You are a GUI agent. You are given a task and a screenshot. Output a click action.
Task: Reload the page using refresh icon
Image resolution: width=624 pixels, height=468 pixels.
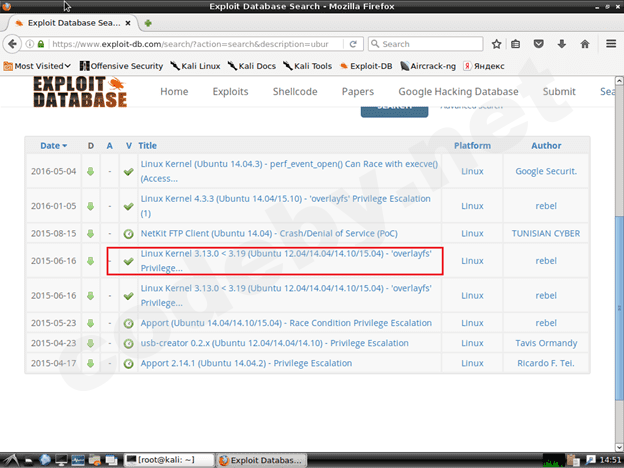click(x=353, y=44)
